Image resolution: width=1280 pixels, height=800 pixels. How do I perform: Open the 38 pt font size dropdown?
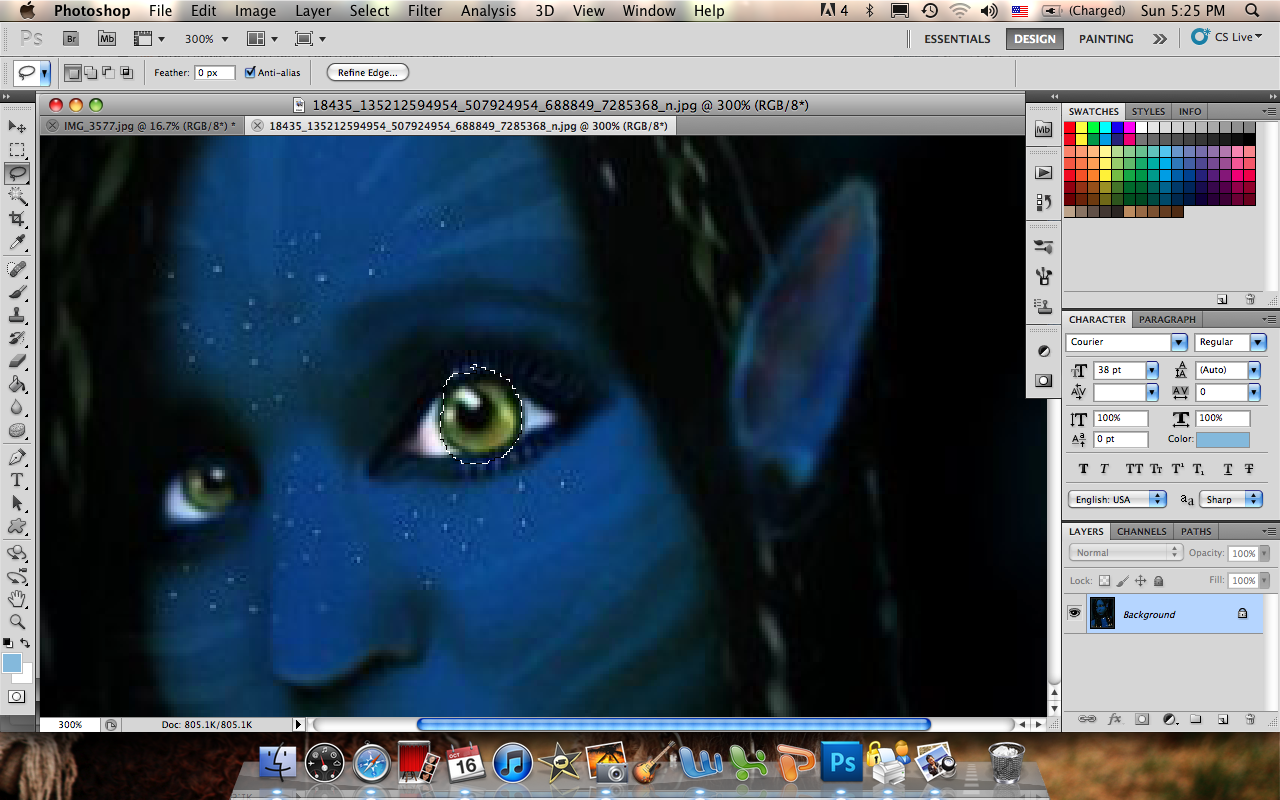(1152, 370)
